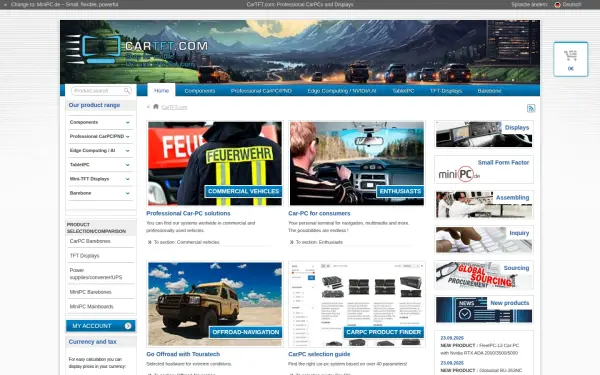Go to section Enthusiasts
The height and width of the screenshot is (375, 600).
319,242
